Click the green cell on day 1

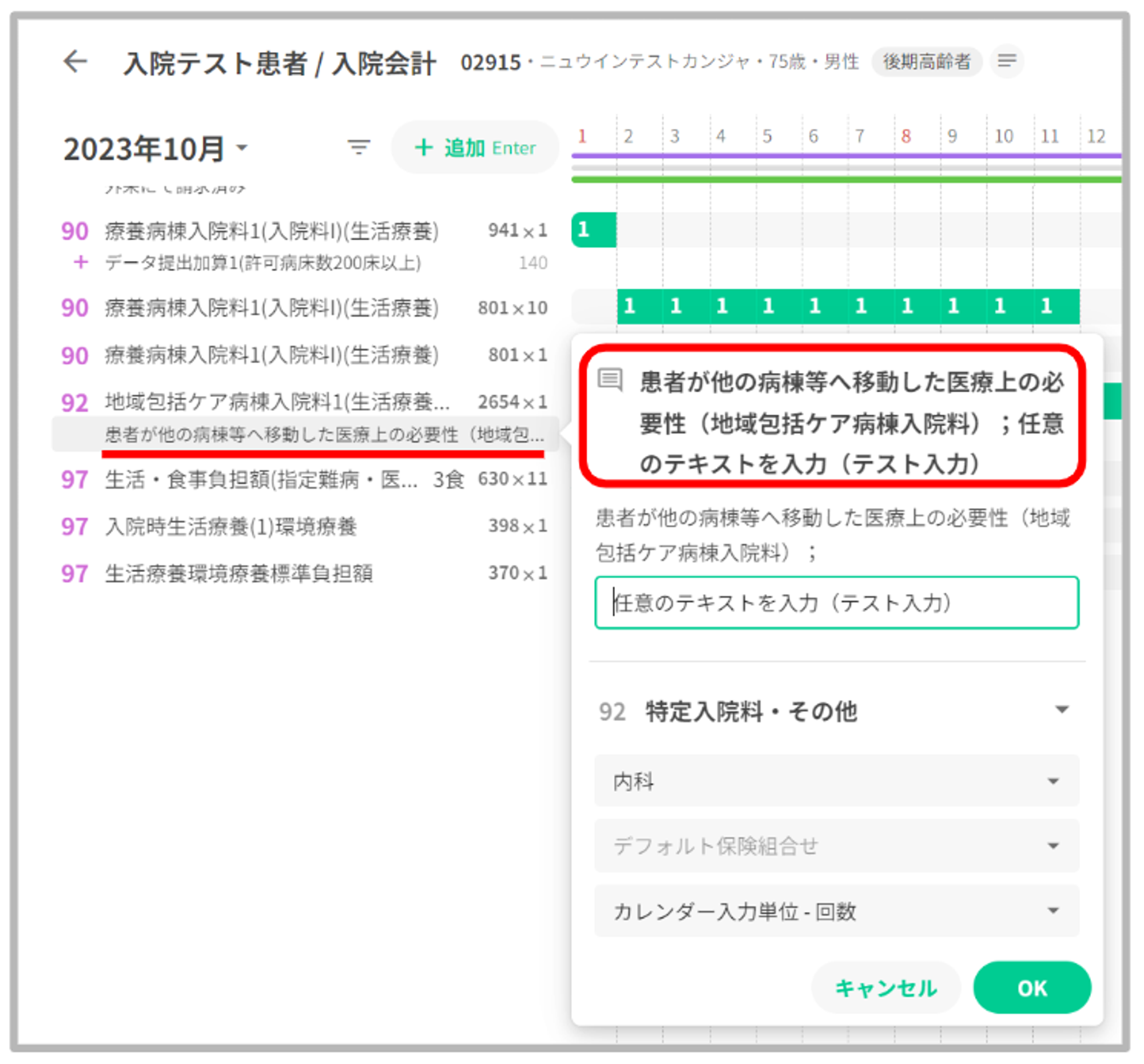tap(593, 229)
